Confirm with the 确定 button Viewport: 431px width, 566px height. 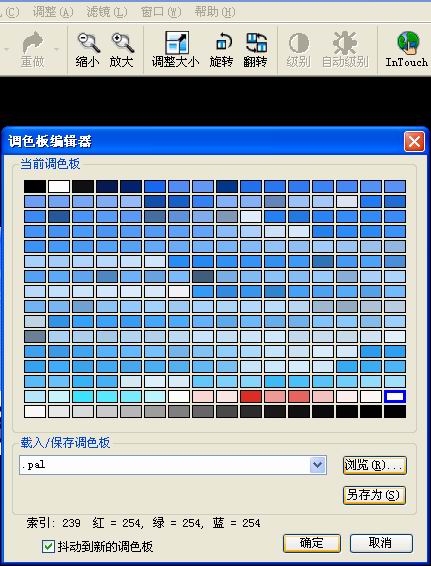(312, 543)
